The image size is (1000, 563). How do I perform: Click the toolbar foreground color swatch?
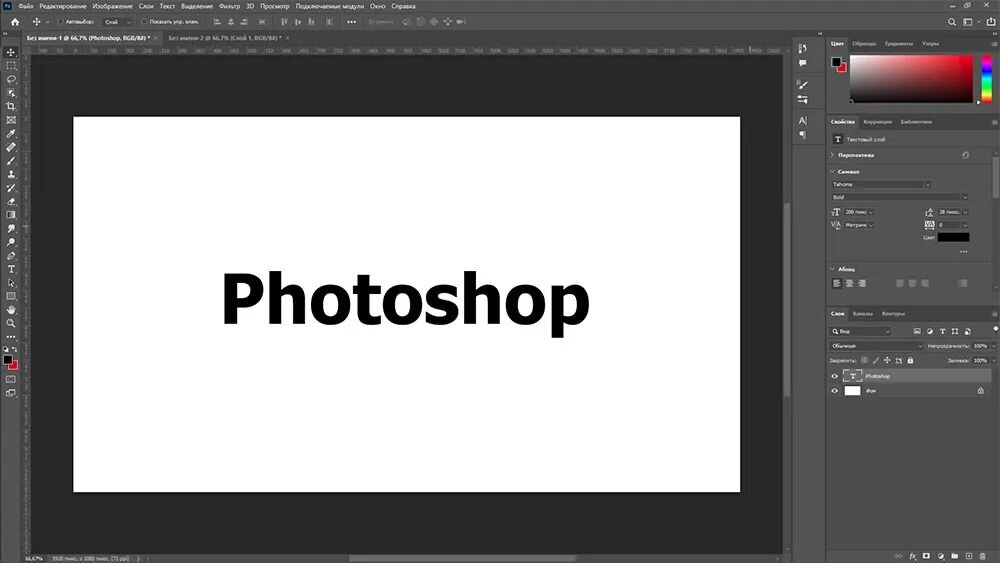click(x=8, y=360)
